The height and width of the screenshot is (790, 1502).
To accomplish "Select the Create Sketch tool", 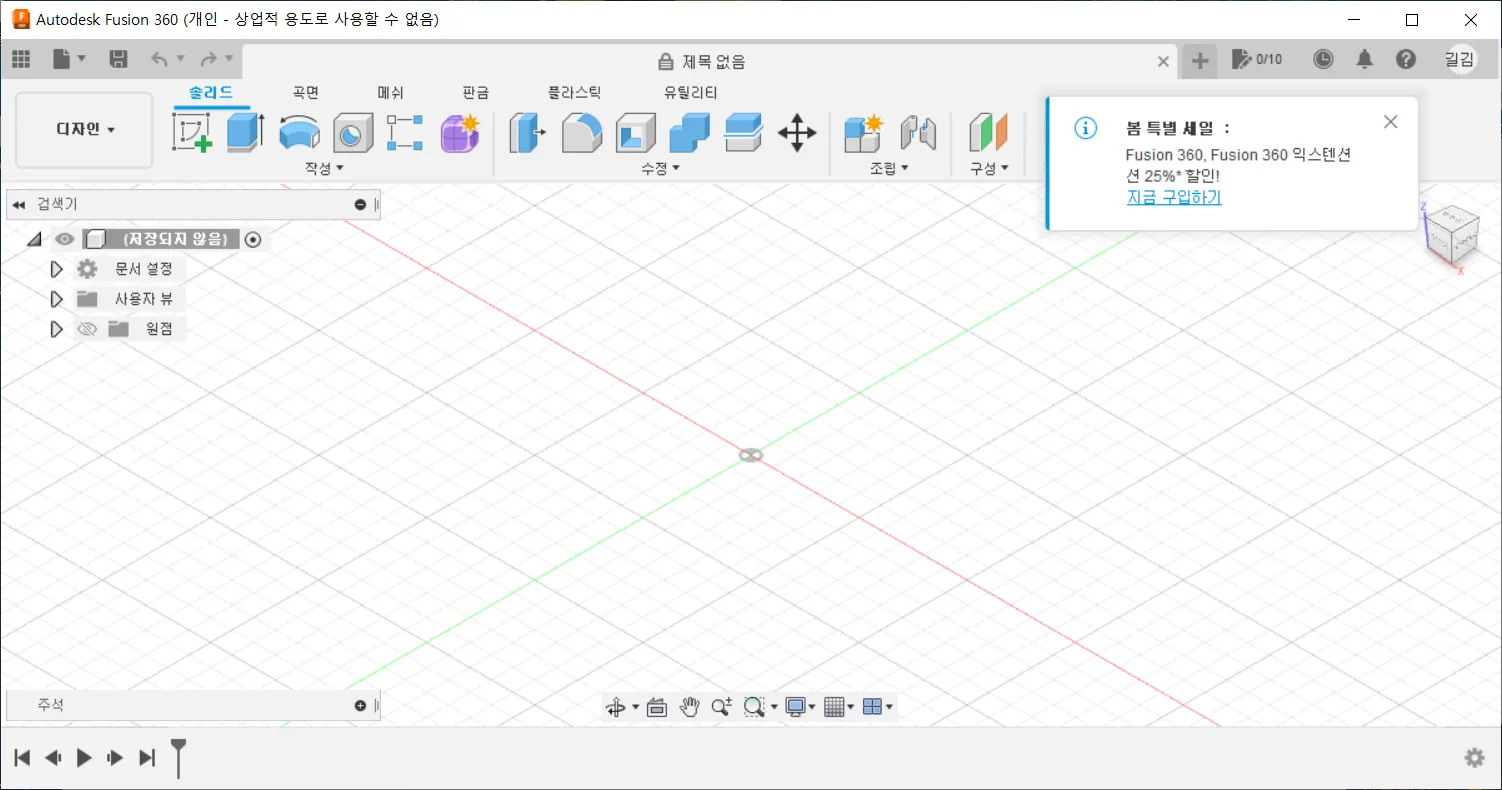I will [191, 132].
